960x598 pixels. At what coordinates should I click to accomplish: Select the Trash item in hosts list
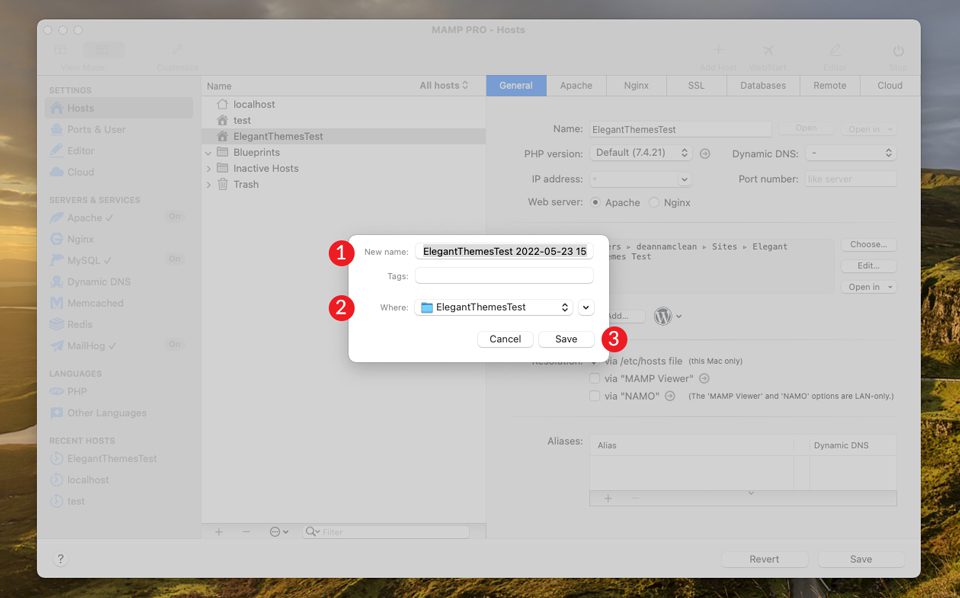(x=245, y=184)
